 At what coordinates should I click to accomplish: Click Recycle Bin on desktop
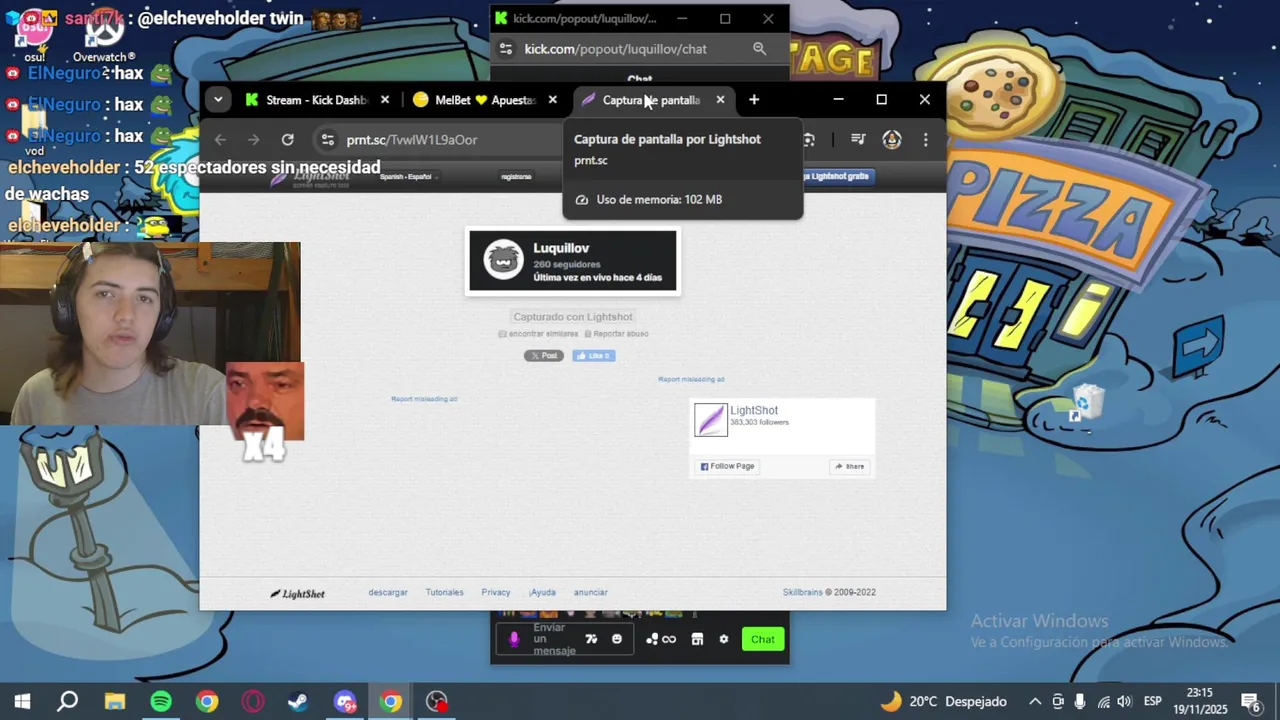tap(1086, 404)
